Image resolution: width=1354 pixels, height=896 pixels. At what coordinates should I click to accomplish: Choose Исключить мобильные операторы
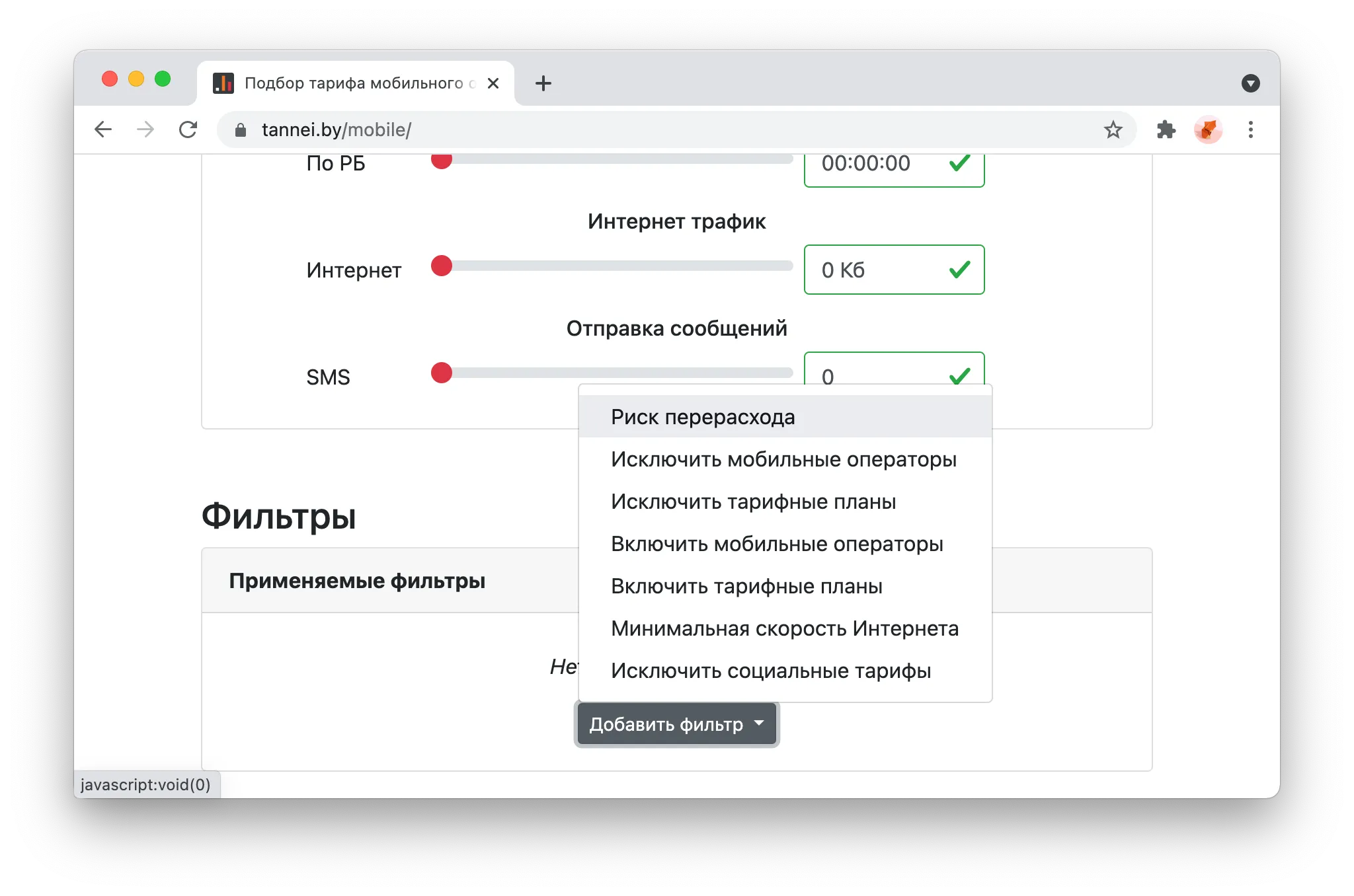(x=785, y=459)
